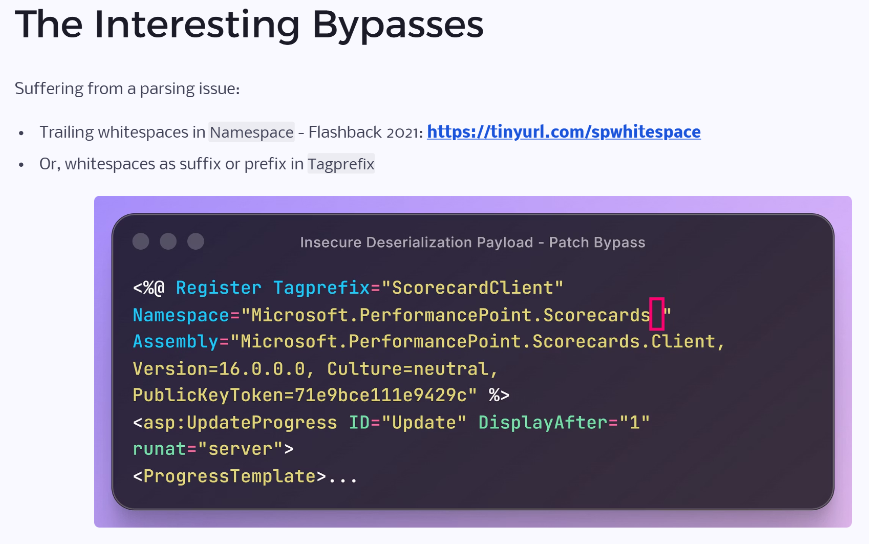Click the inline code word "Namespace" in the first bullet
869x544 pixels.
252,132
